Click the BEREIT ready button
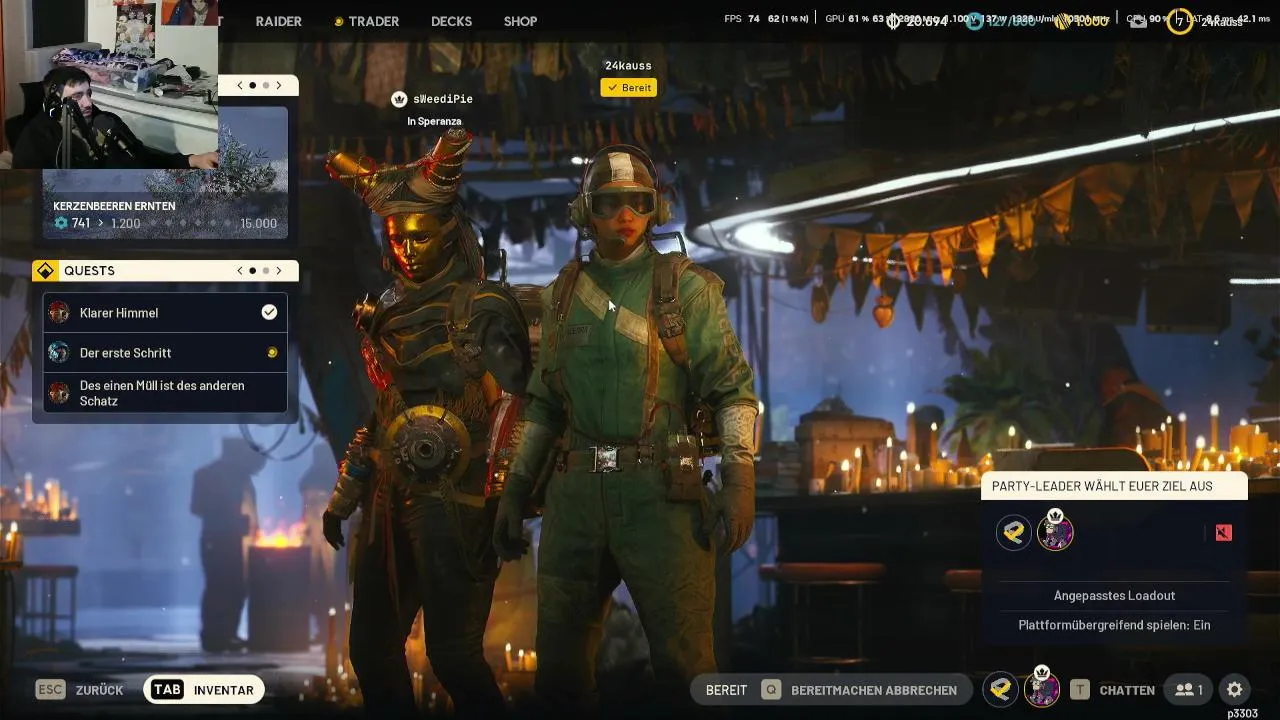The image size is (1280, 720). 726,690
